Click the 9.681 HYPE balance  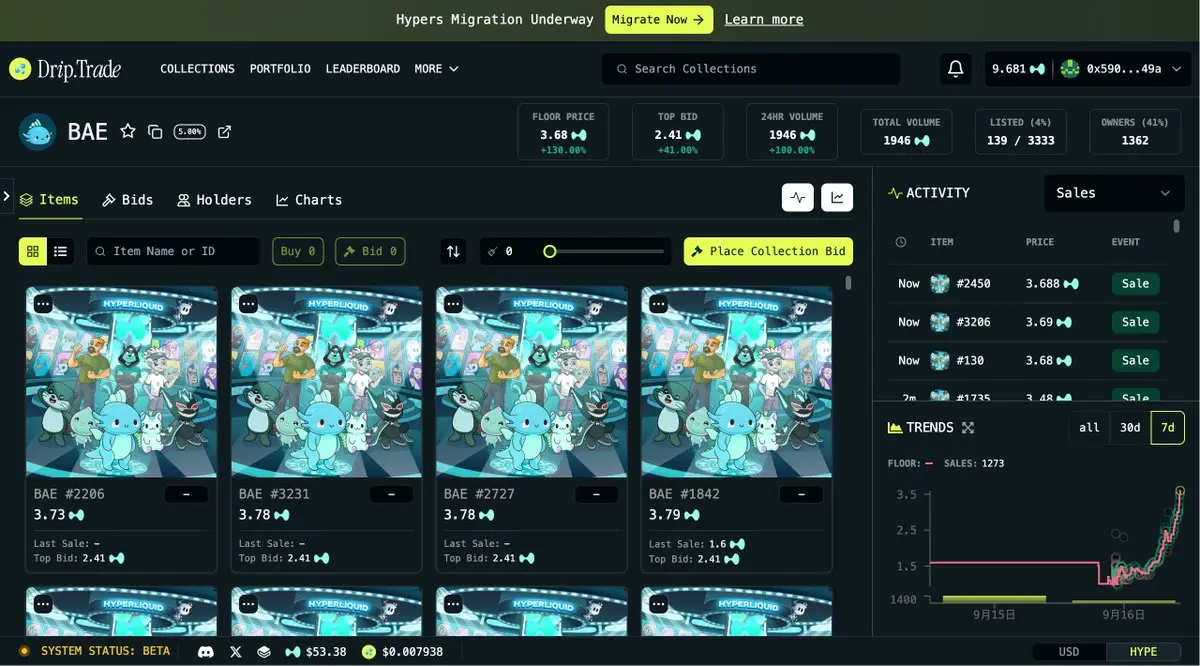1018,69
